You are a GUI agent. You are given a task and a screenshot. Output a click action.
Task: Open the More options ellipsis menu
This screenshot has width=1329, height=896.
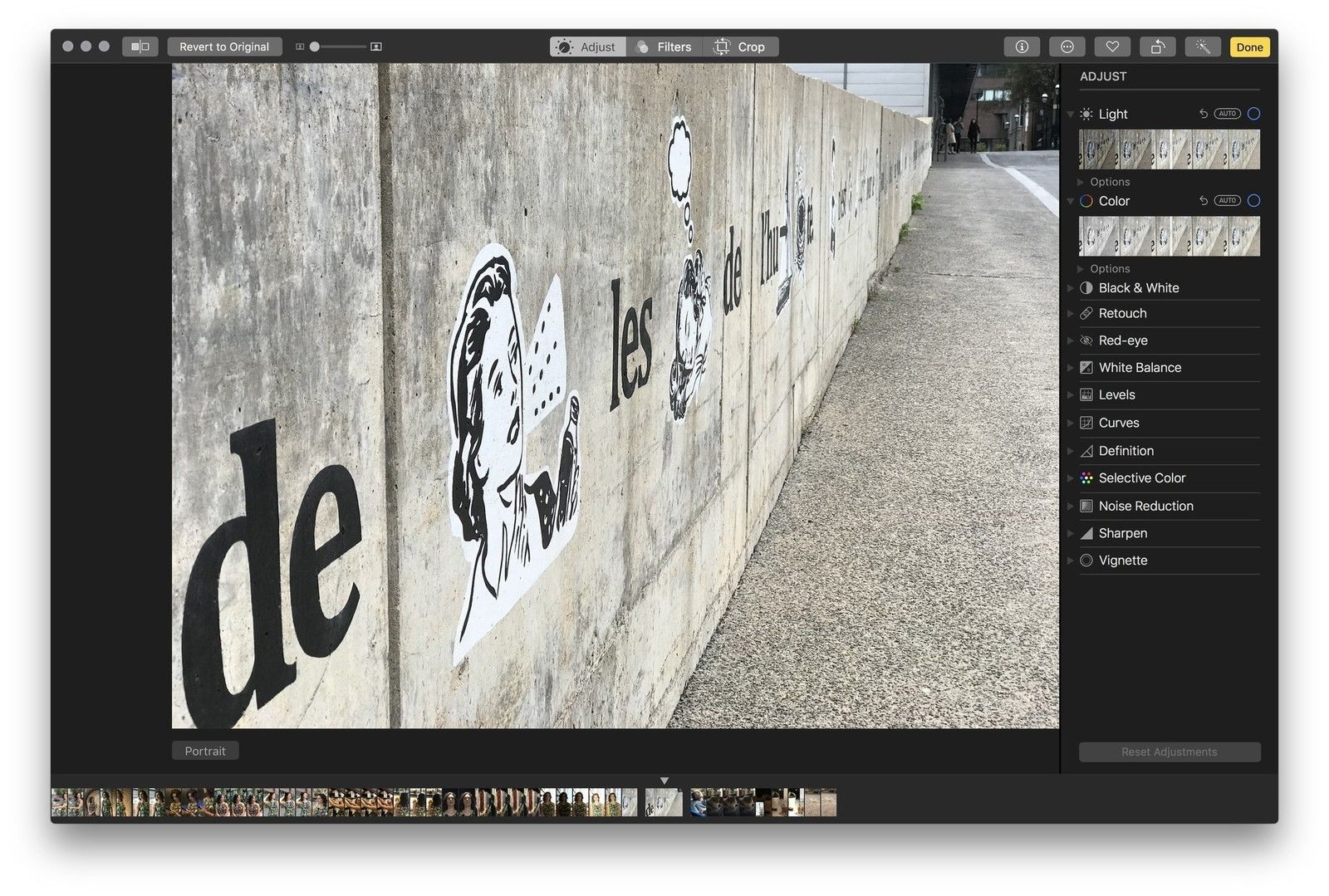click(x=1067, y=47)
